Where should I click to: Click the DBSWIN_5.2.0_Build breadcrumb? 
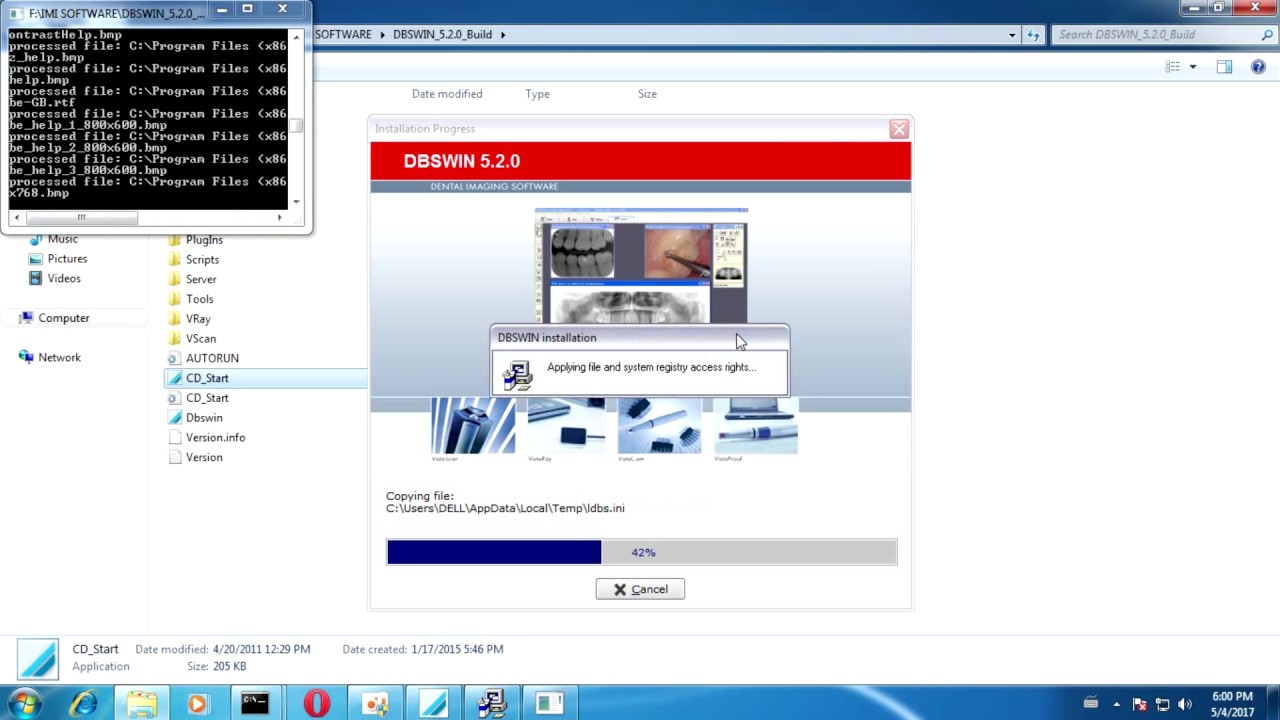pos(442,34)
